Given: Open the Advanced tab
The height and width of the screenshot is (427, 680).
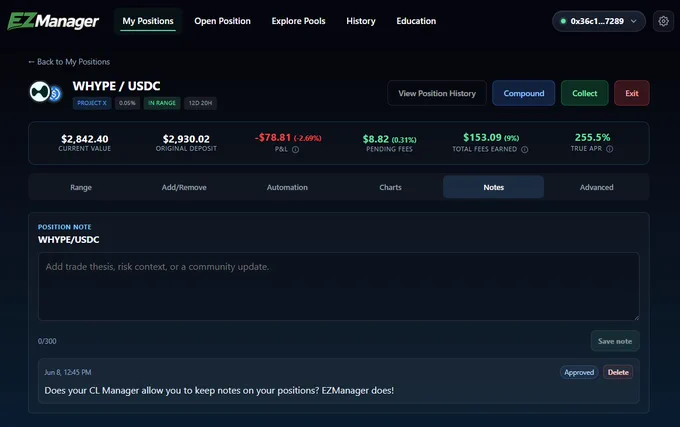Looking at the screenshot, I should pyautogui.click(x=597, y=187).
